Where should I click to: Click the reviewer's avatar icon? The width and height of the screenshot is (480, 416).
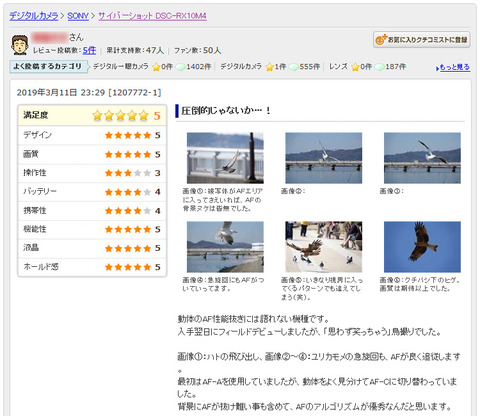20,44
